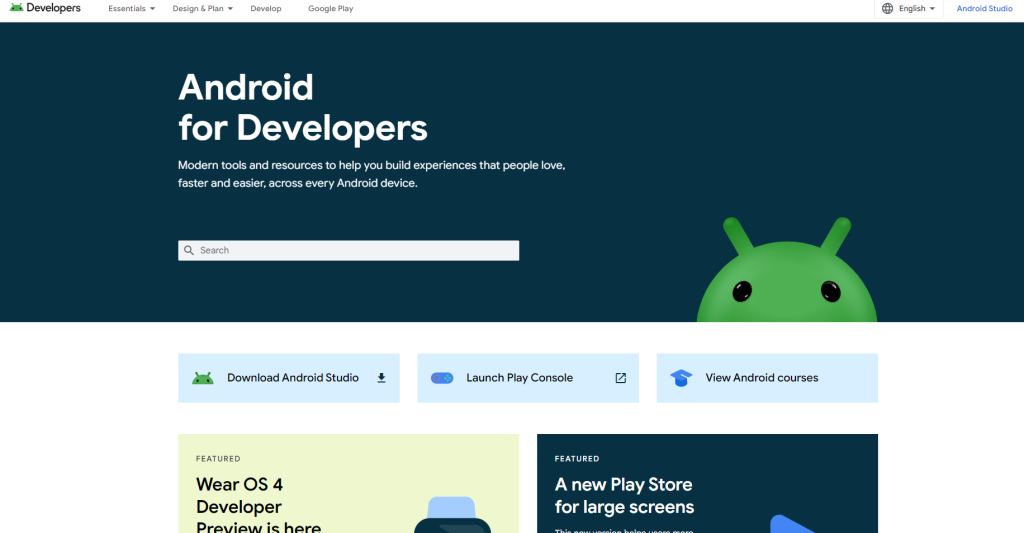The width and height of the screenshot is (1024, 533).
Task: Open the Wear OS 4 Developer Preview featured card
Action: 349,484
